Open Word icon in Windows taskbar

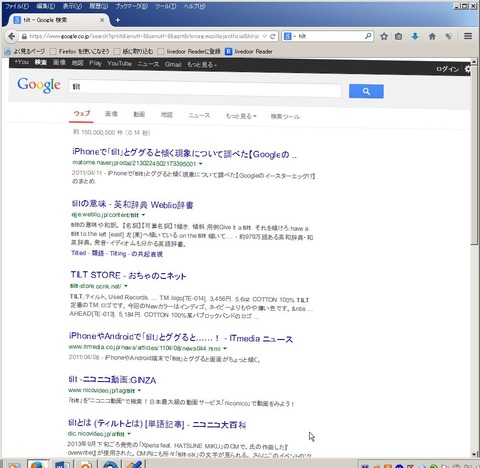coord(62,464)
